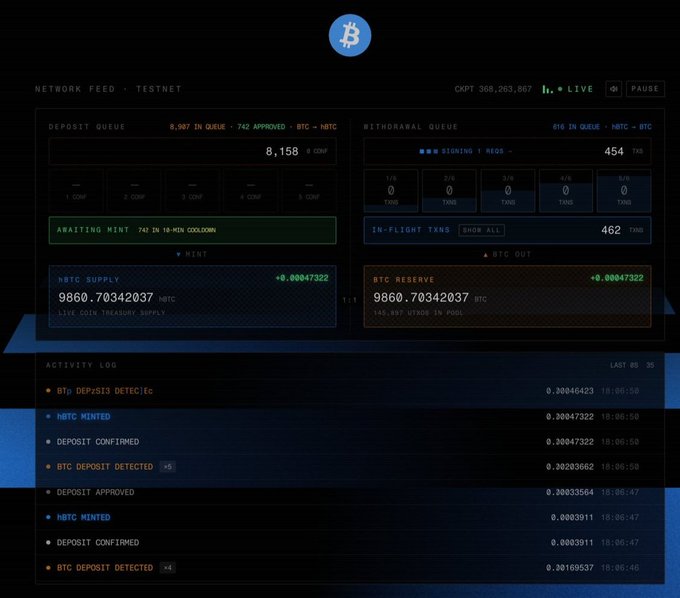Click the hBTC supply +0.00047322 change
Screen dimensions: 680x598
pos(302,278)
